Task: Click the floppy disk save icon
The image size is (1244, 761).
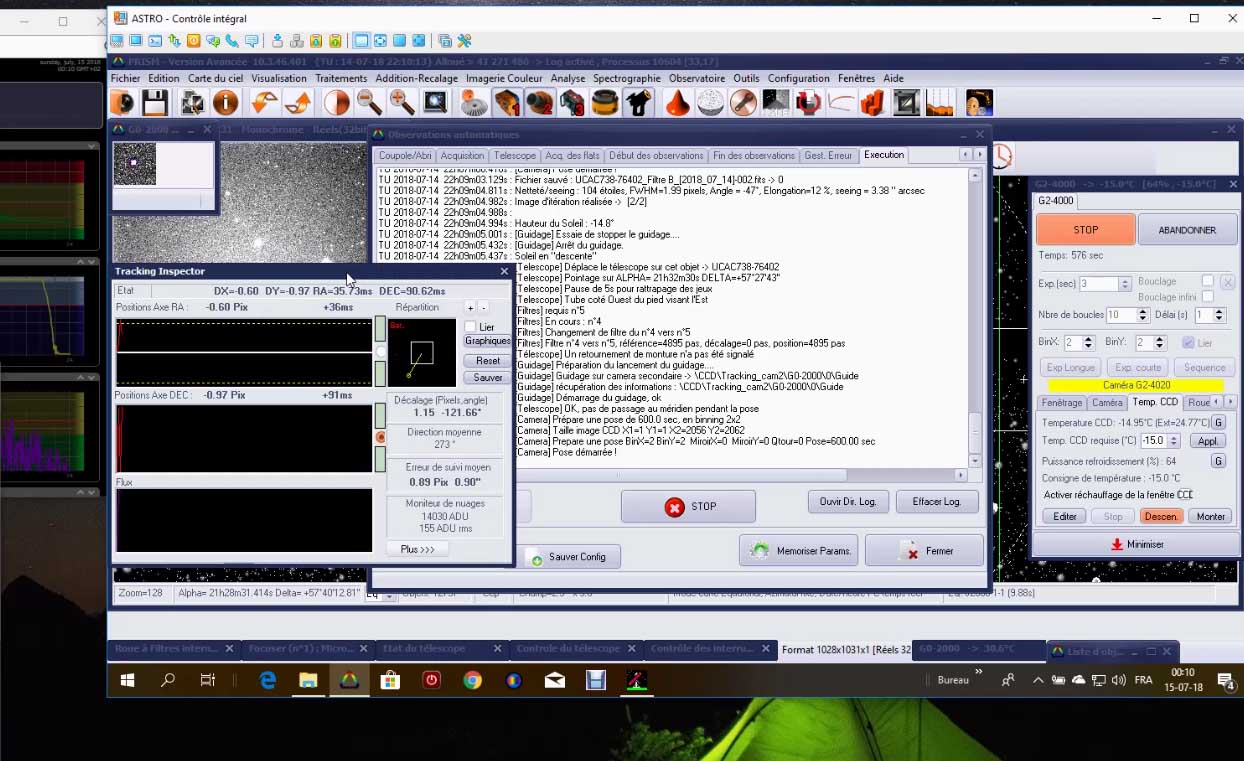Action: point(154,103)
